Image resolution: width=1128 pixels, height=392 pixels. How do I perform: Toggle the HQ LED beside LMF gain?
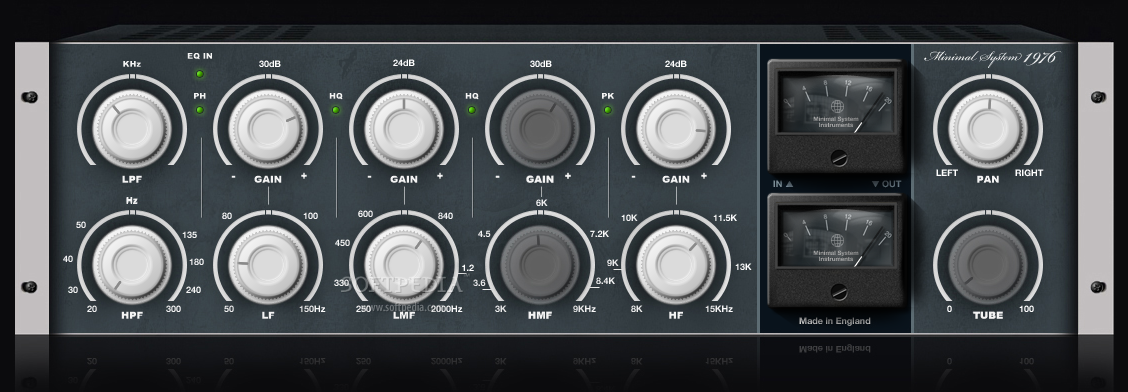pos(335,110)
